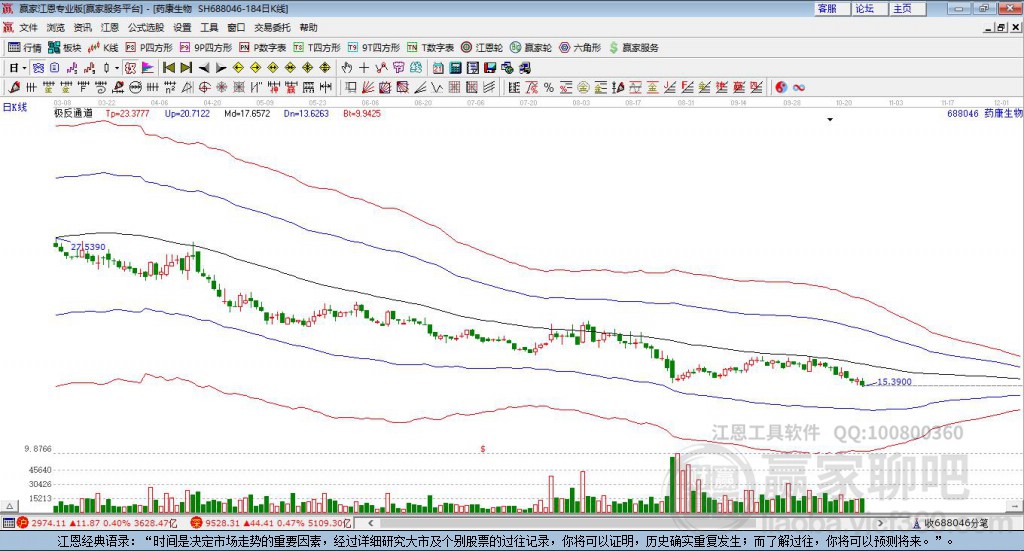Click the blue infinity symbol icon
The width and height of the screenshot is (1024, 551).
point(799,87)
